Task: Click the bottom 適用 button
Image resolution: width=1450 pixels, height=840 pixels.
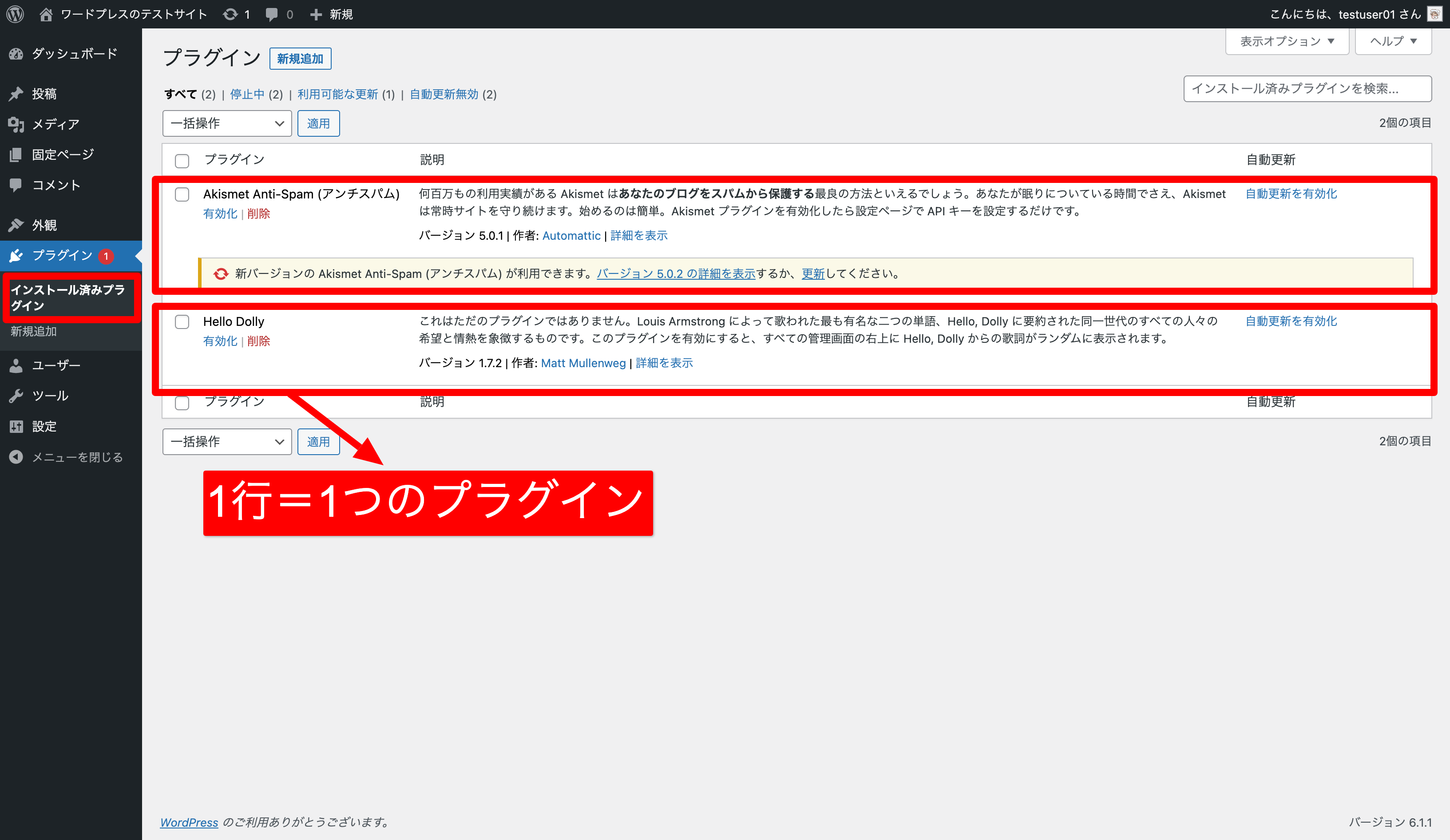Action: (318, 442)
